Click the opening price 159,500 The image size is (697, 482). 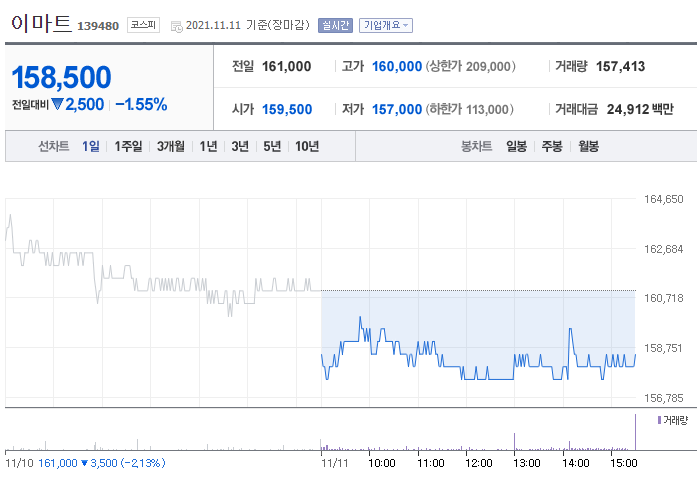287,109
